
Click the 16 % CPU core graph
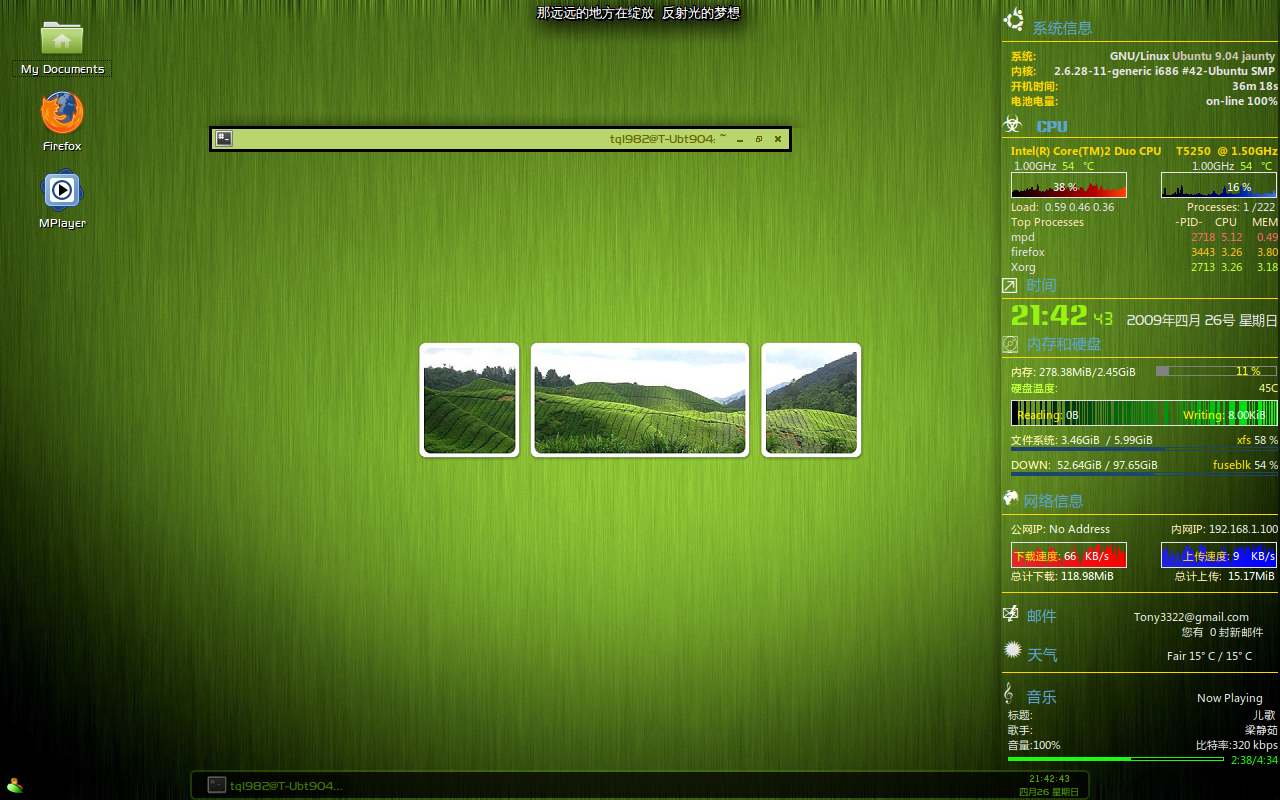pos(1219,185)
